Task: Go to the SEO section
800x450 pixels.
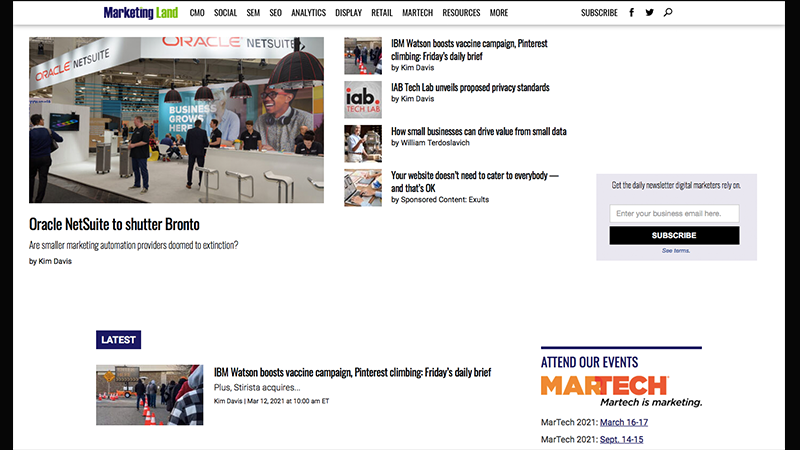Action: click(x=276, y=13)
